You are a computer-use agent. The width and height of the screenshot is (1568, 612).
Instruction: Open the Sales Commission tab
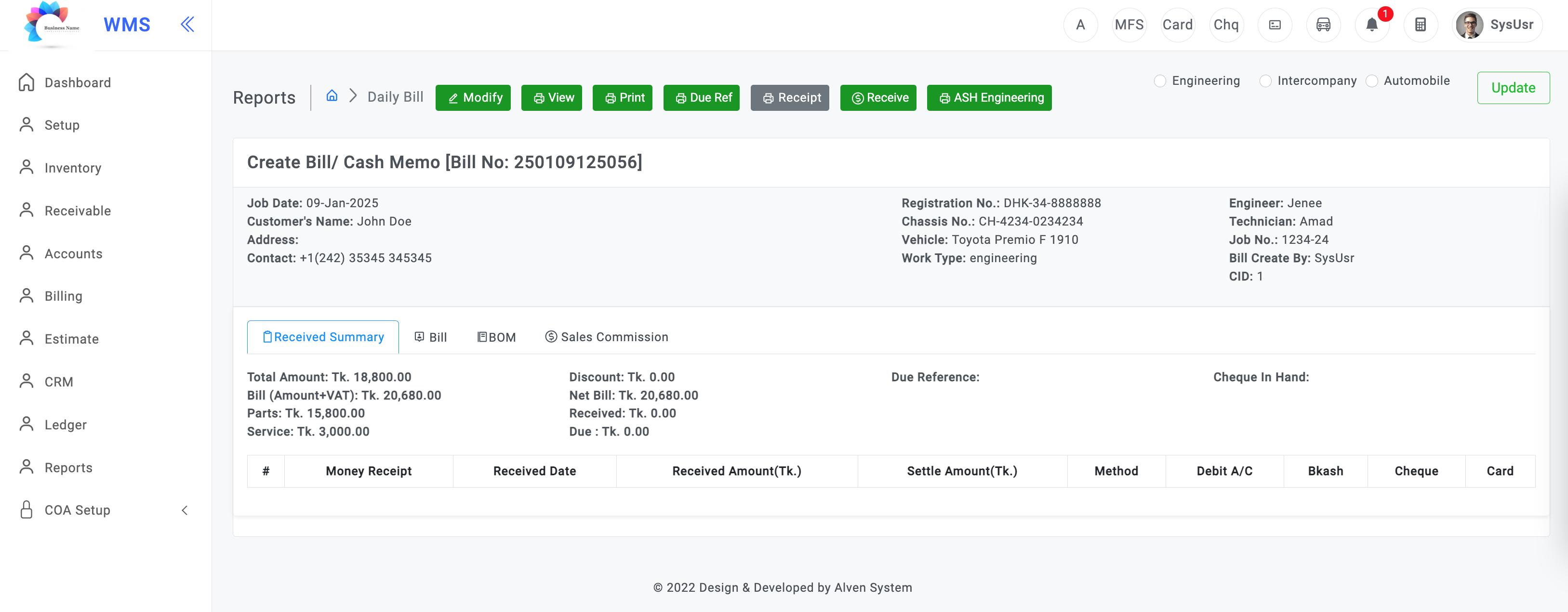point(606,337)
